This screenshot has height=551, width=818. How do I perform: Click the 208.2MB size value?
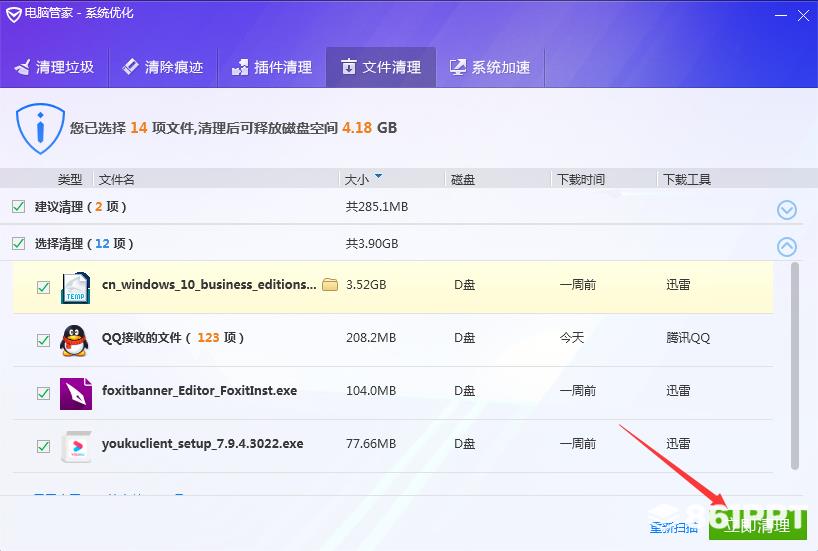coord(371,338)
